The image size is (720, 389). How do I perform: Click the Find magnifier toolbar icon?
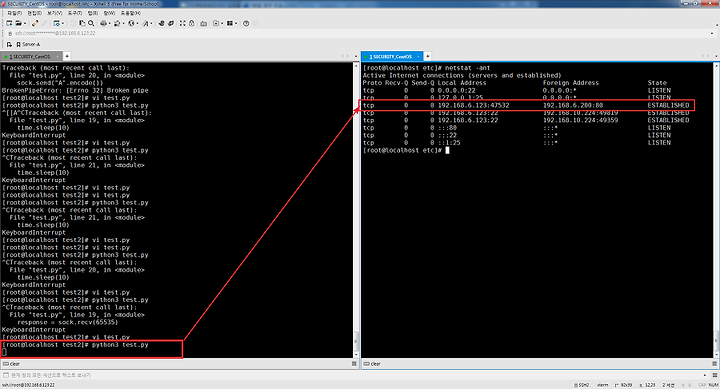click(x=91, y=23)
